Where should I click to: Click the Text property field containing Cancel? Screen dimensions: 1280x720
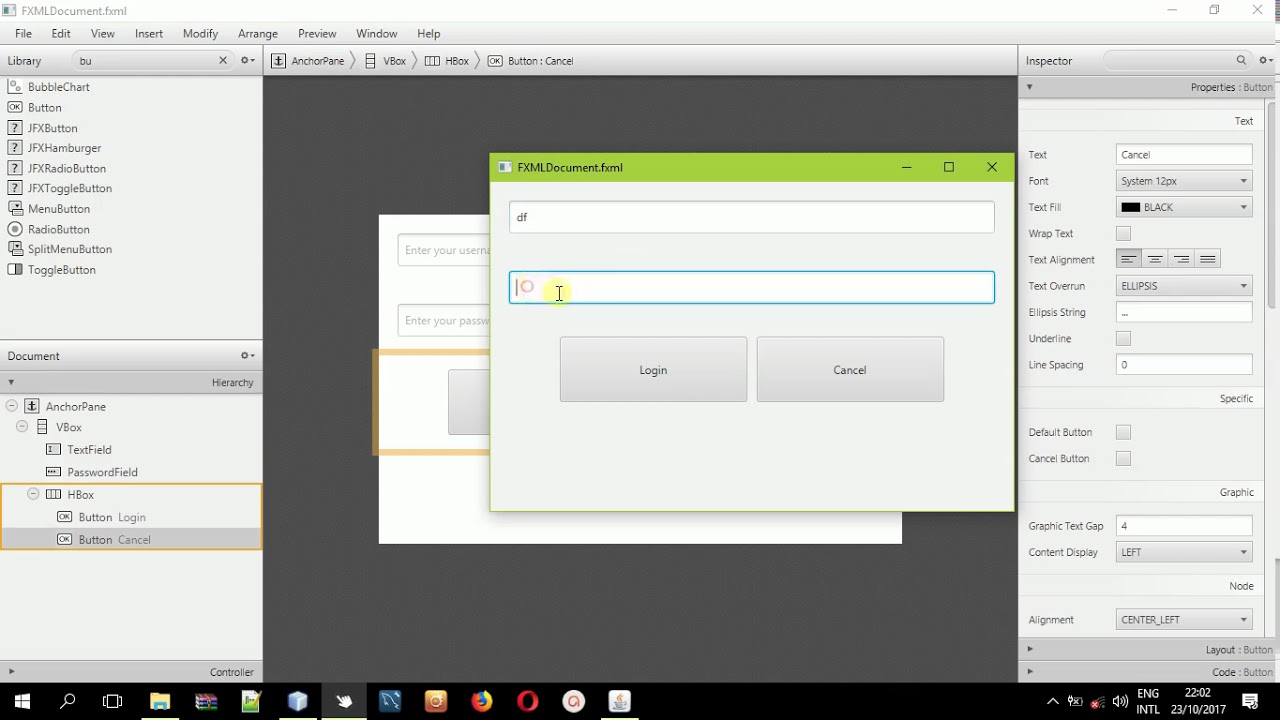[1184, 155]
